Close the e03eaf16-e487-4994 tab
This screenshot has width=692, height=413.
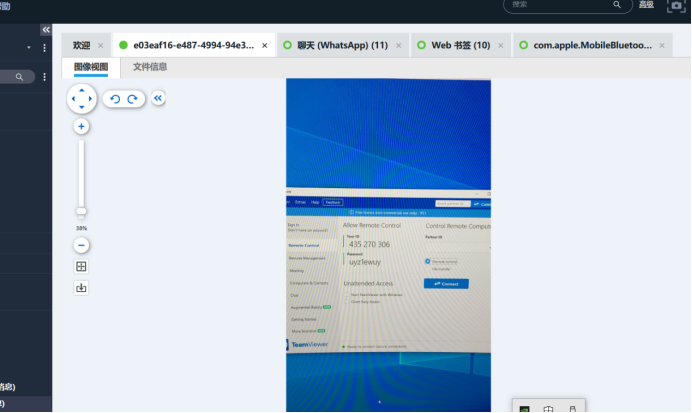tap(264, 45)
